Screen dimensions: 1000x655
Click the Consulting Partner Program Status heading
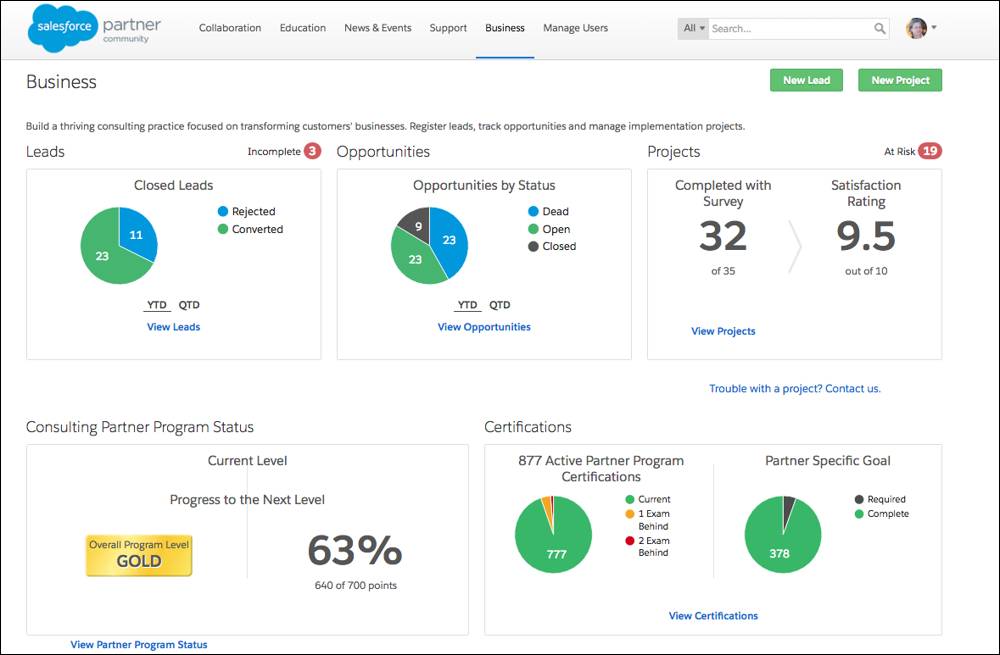[x=140, y=427]
